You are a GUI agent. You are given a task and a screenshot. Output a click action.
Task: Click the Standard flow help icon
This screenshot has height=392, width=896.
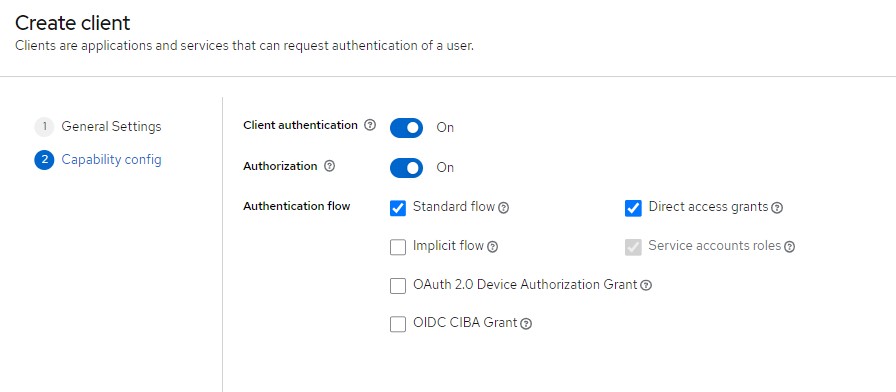(x=503, y=208)
